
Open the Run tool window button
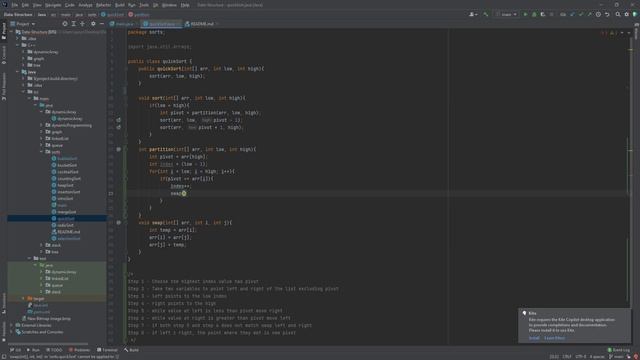33,350
